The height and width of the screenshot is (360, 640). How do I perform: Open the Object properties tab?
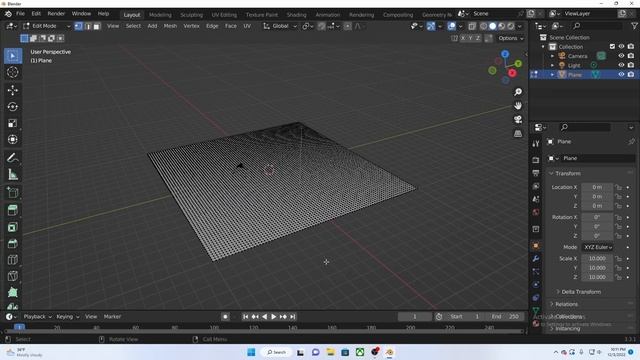(536, 245)
